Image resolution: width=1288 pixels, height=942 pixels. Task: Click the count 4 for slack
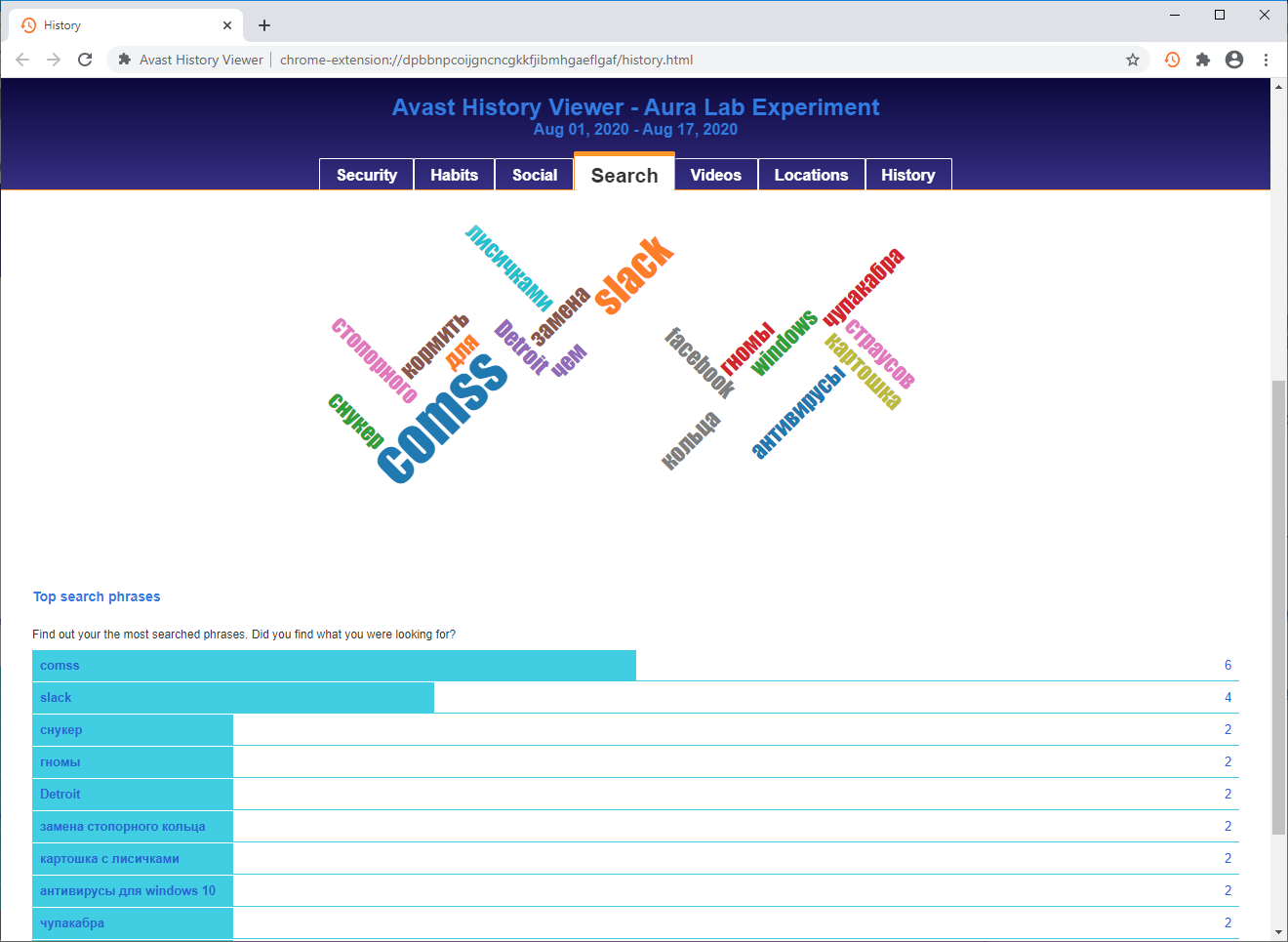tap(1228, 697)
